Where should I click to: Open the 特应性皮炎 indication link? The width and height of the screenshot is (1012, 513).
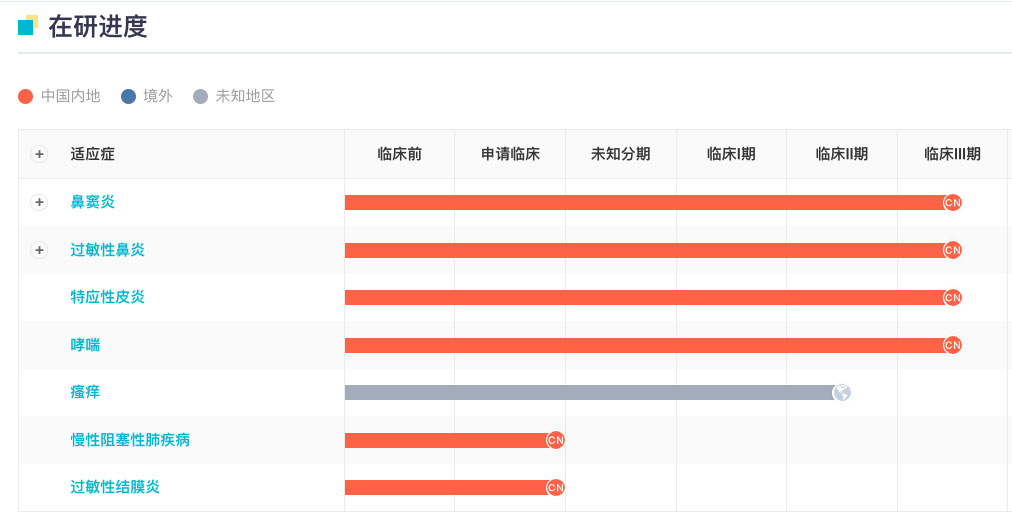coord(108,297)
